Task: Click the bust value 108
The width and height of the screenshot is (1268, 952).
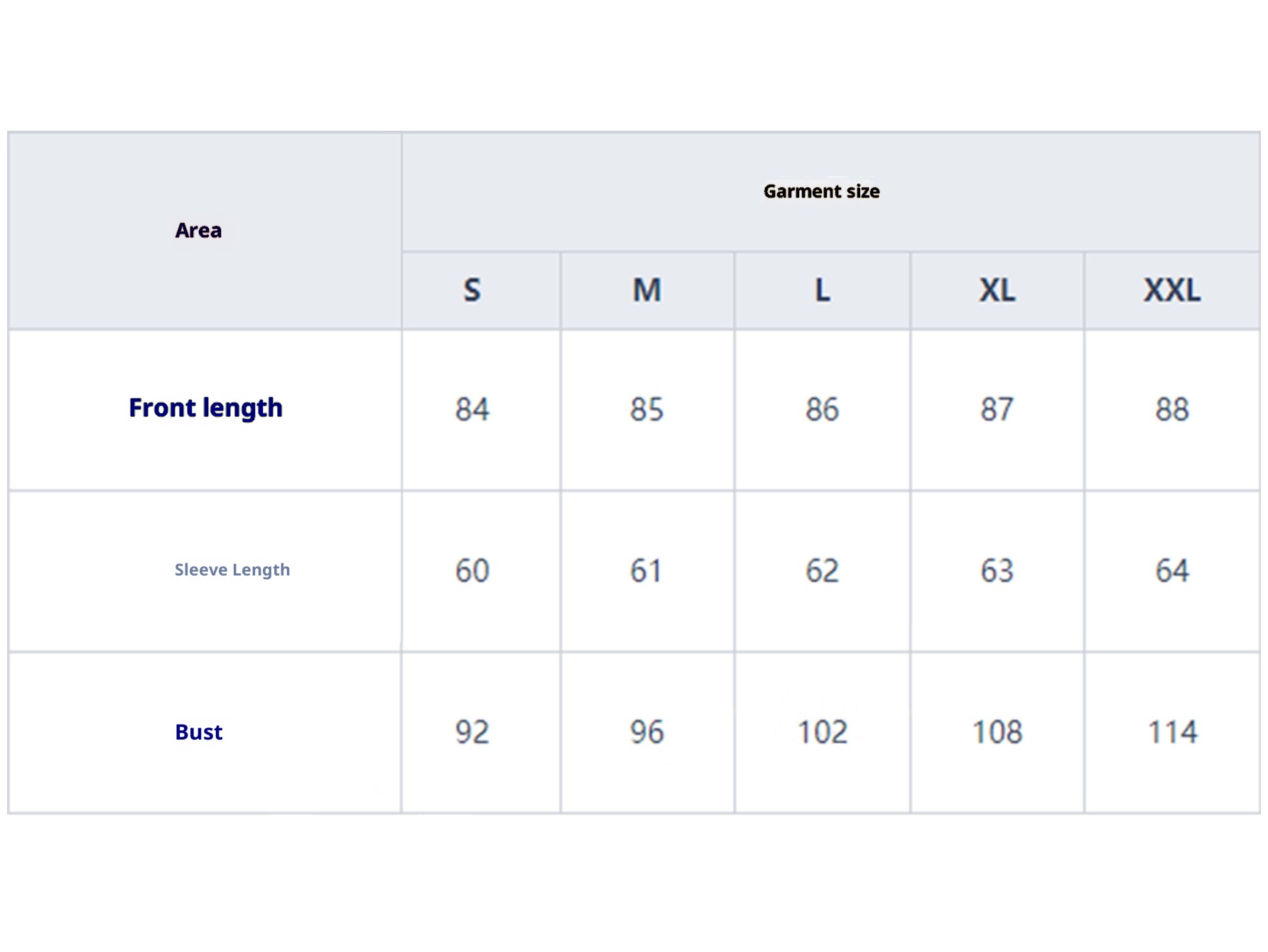Action: pos(997,732)
